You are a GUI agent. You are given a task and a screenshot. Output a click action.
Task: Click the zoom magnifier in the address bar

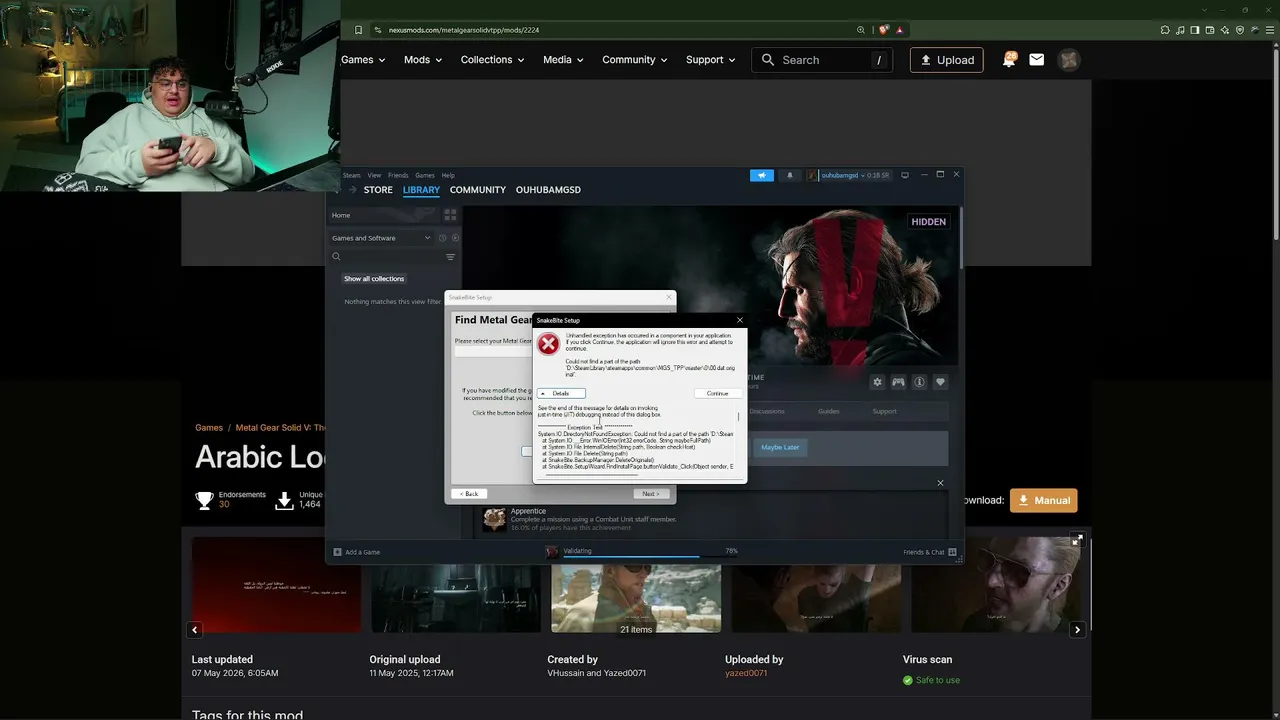click(861, 30)
